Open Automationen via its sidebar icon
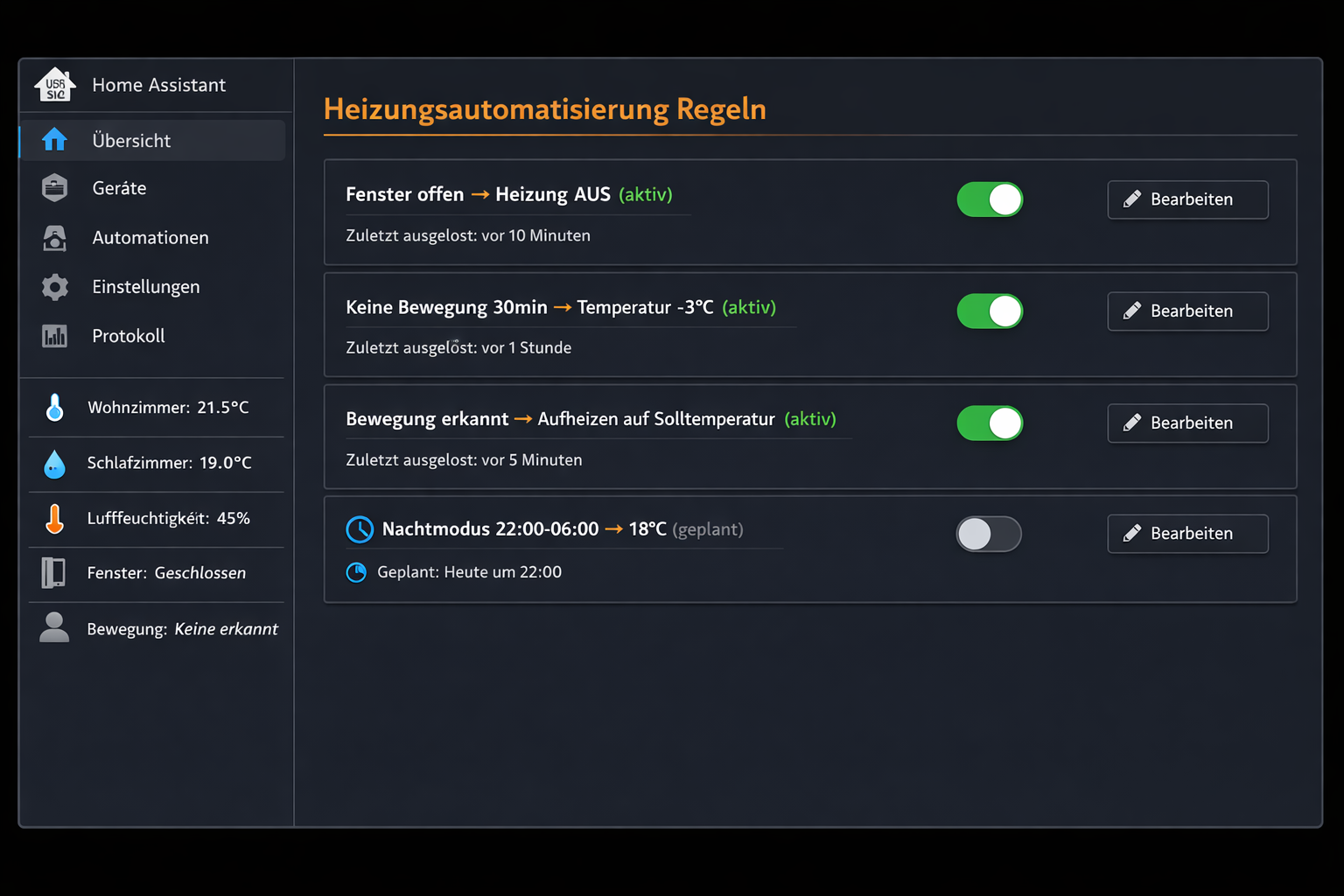 pyautogui.click(x=54, y=237)
